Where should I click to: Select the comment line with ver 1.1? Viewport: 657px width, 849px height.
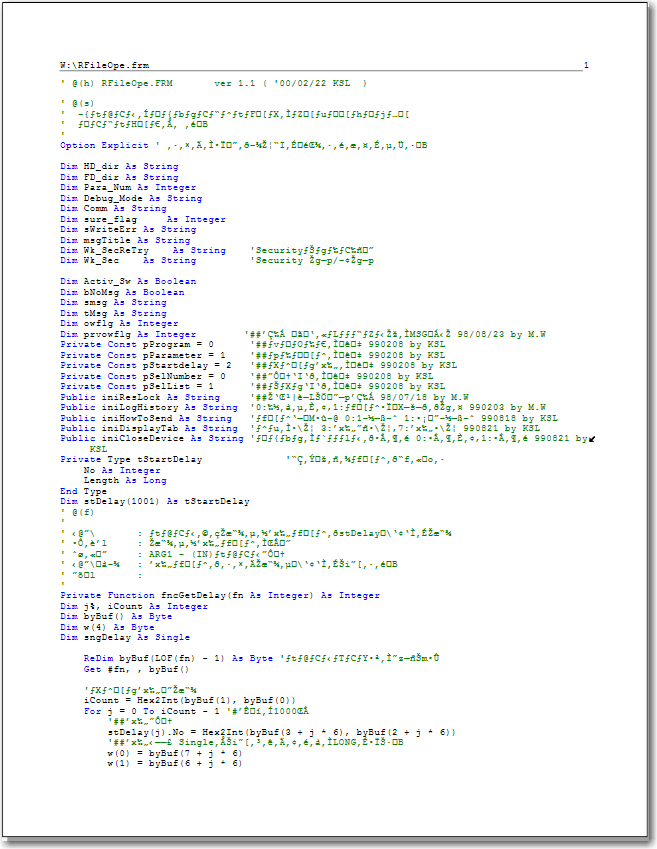point(213,83)
